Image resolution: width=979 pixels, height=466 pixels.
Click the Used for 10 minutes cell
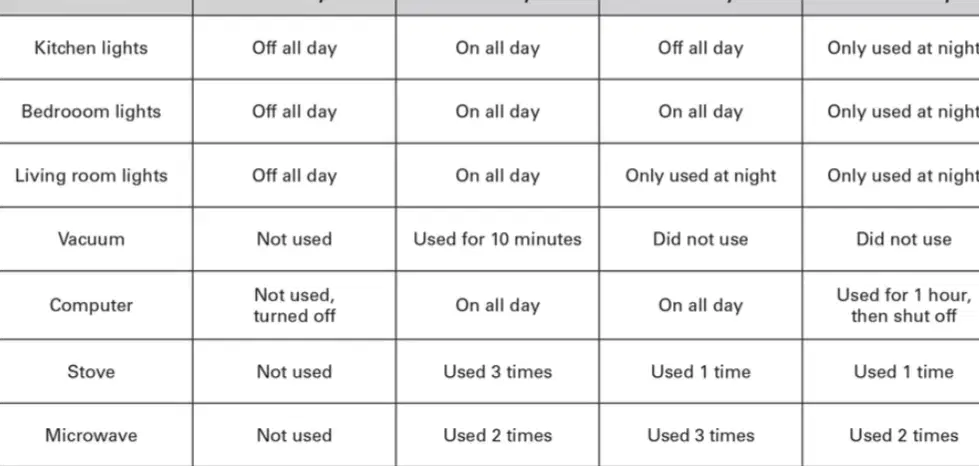pyautogui.click(x=497, y=239)
